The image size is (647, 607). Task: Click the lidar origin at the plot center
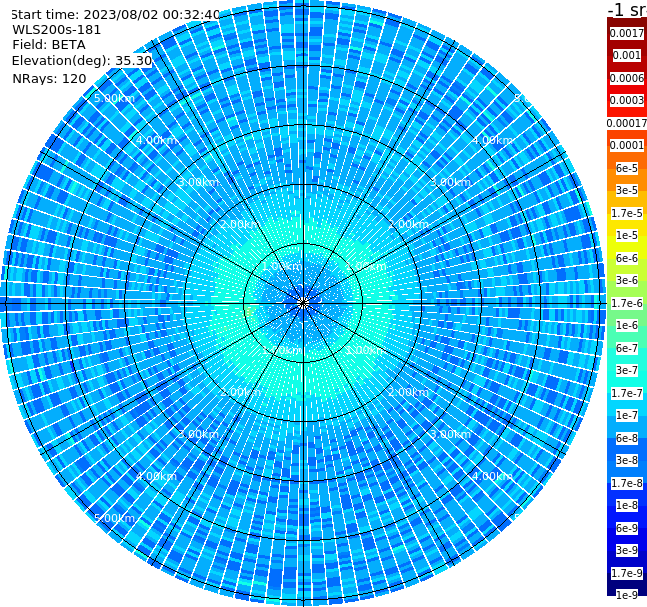(x=303, y=303)
